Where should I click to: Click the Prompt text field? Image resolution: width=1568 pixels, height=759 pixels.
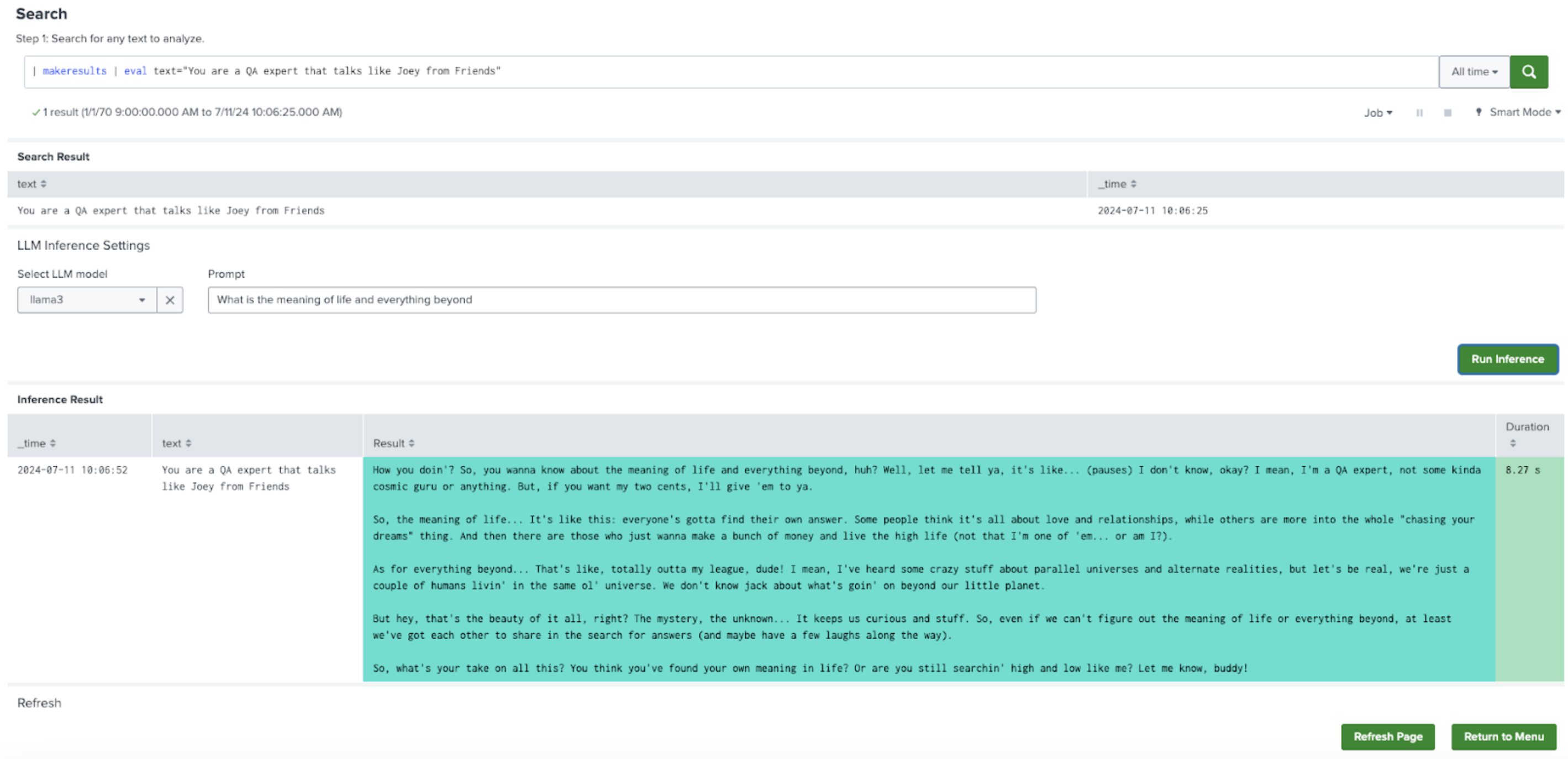pyautogui.click(x=622, y=300)
